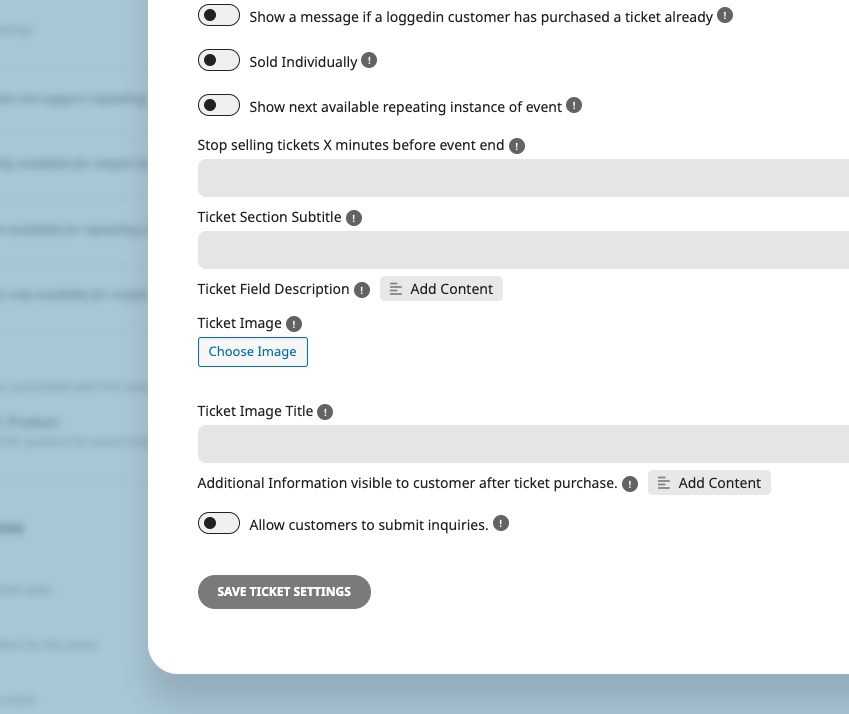
Task: Click info icon beside Sold Individually
Action: pos(369,60)
